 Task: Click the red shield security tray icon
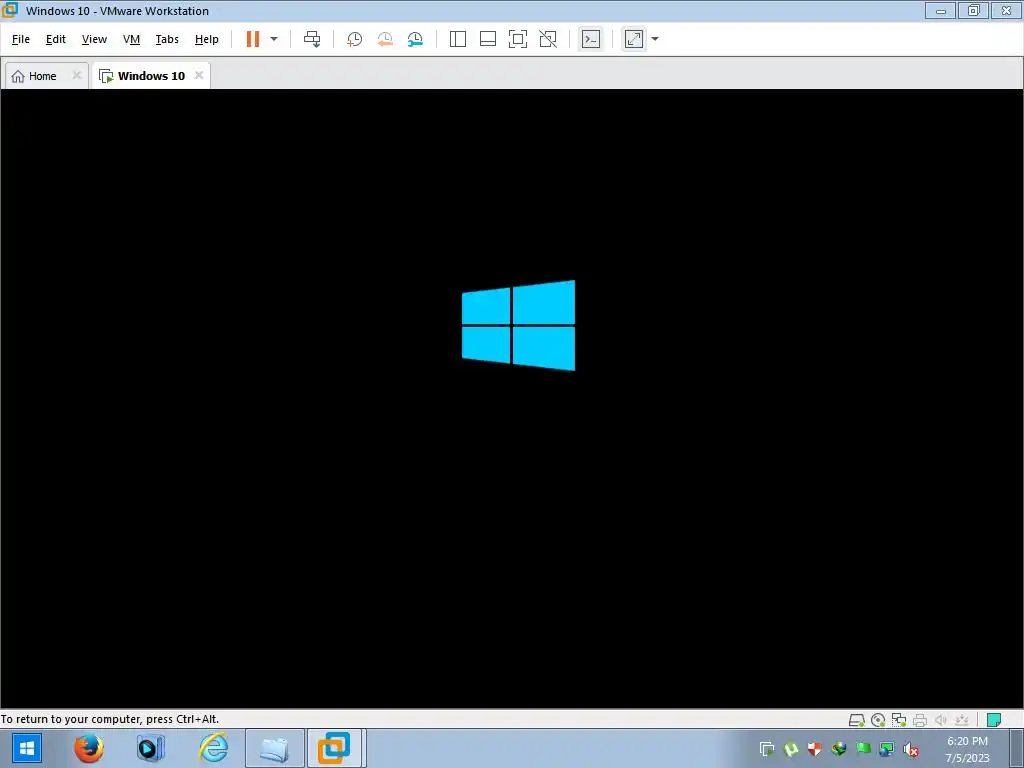point(814,749)
